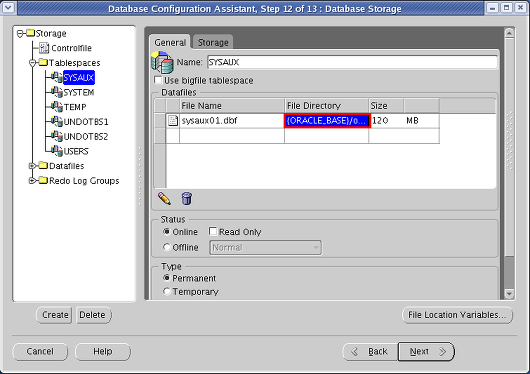This screenshot has height=374, width=530.
Task: Collapse the Tablespaces tree node
Action: (x=33, y=63)
